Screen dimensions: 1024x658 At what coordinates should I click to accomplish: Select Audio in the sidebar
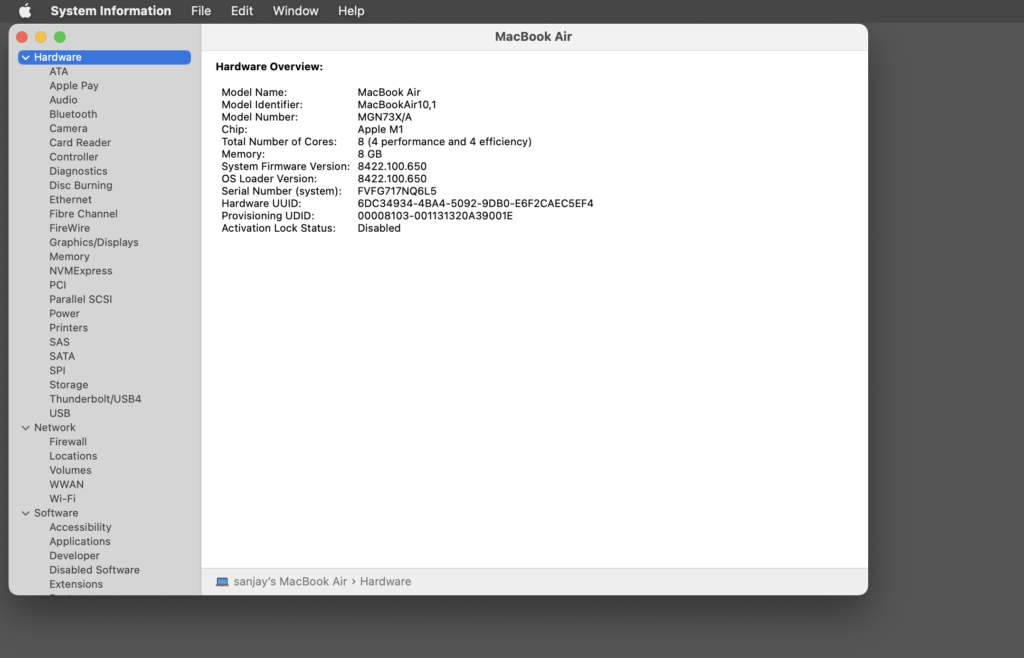[63, 100]
